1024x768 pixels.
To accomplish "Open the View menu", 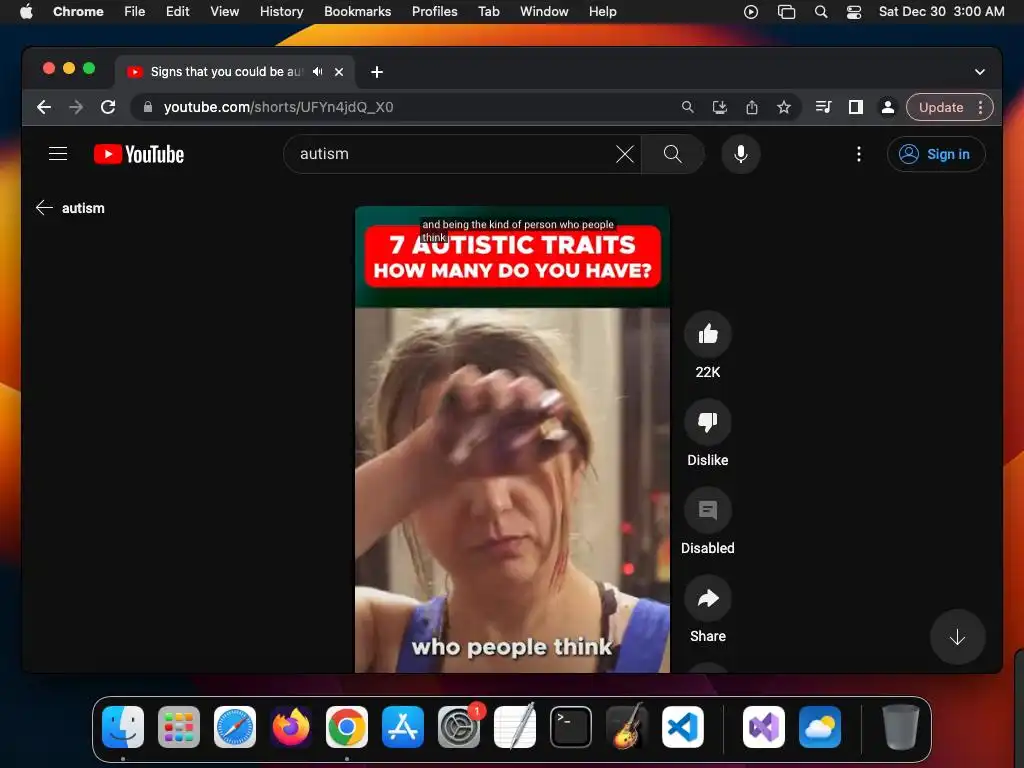I will (x=224, y=12).
